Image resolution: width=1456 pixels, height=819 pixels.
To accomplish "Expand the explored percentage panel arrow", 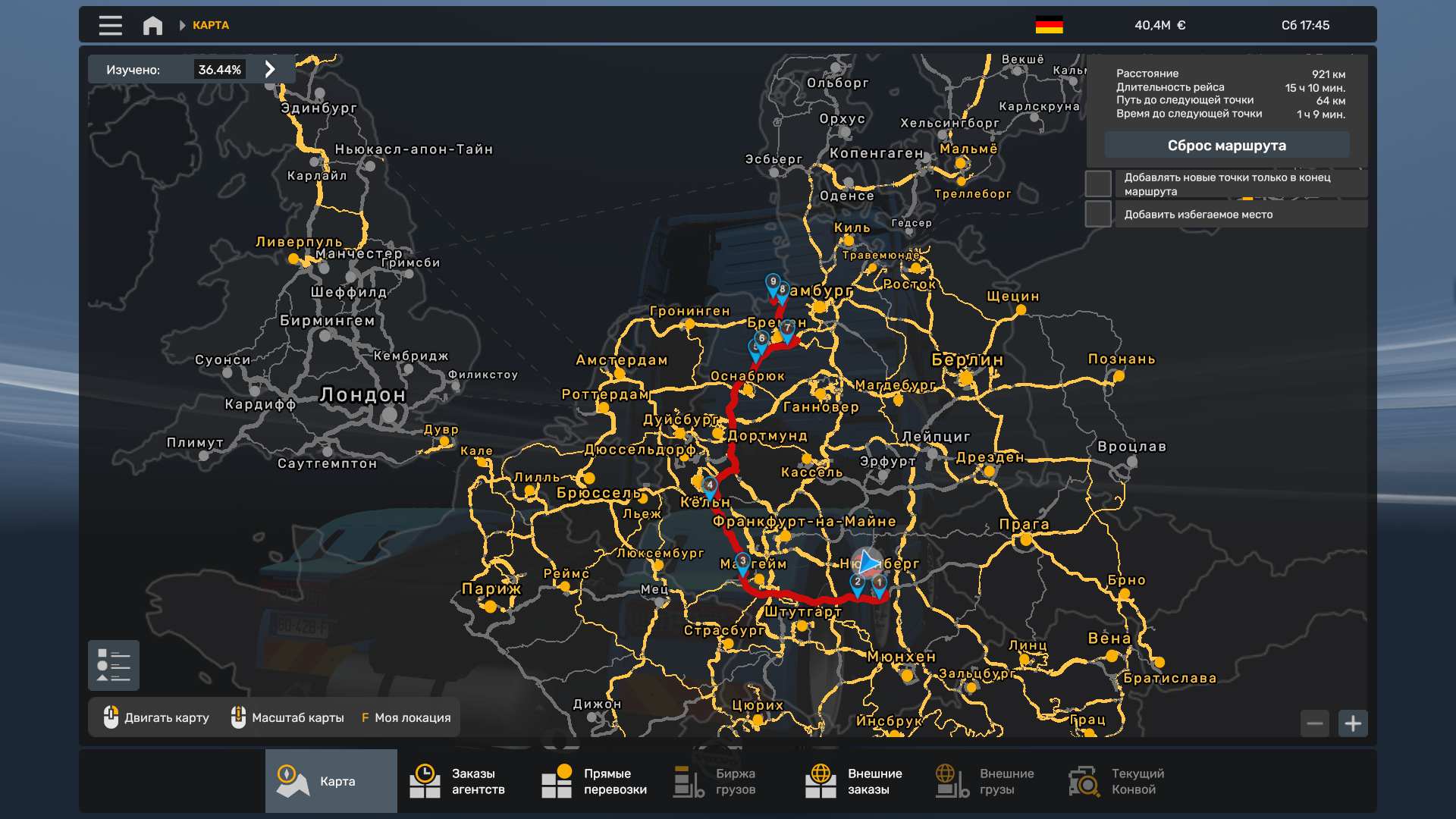I will coord(270,69).
